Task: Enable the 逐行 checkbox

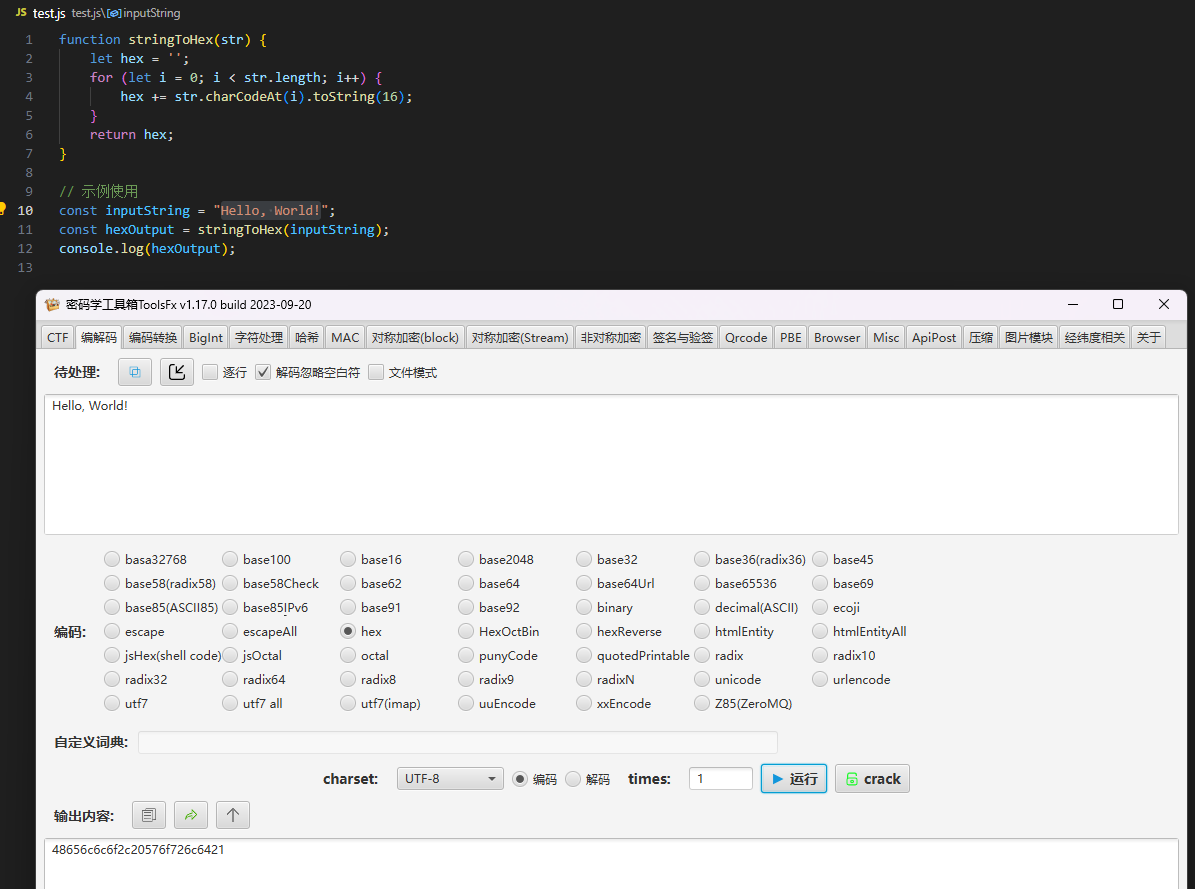Action: 210,372
